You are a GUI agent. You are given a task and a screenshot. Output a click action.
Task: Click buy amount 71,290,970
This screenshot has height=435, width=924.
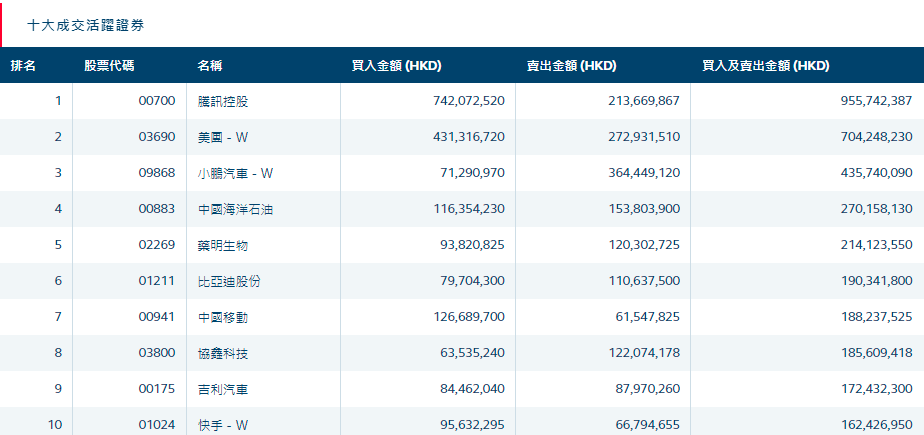pyautogui.click(x=472, y=173)
